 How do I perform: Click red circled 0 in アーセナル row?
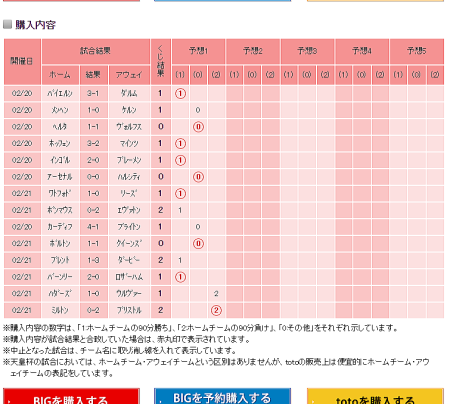pos(198,177)
